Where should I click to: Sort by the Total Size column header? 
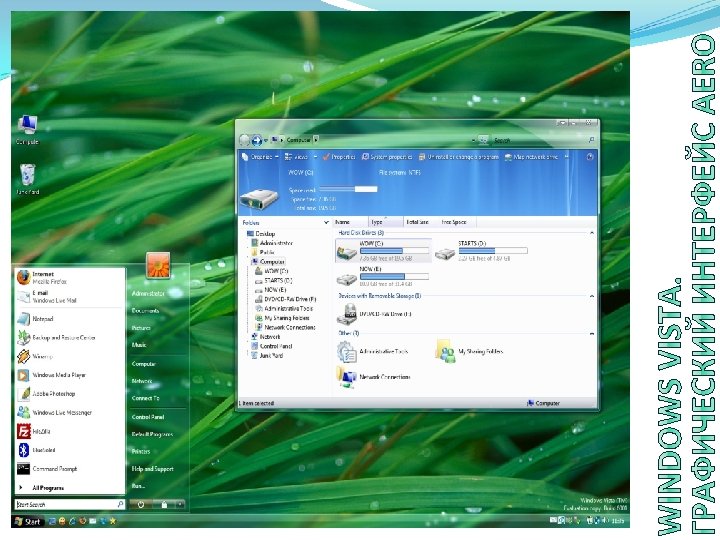coord(420,222)
